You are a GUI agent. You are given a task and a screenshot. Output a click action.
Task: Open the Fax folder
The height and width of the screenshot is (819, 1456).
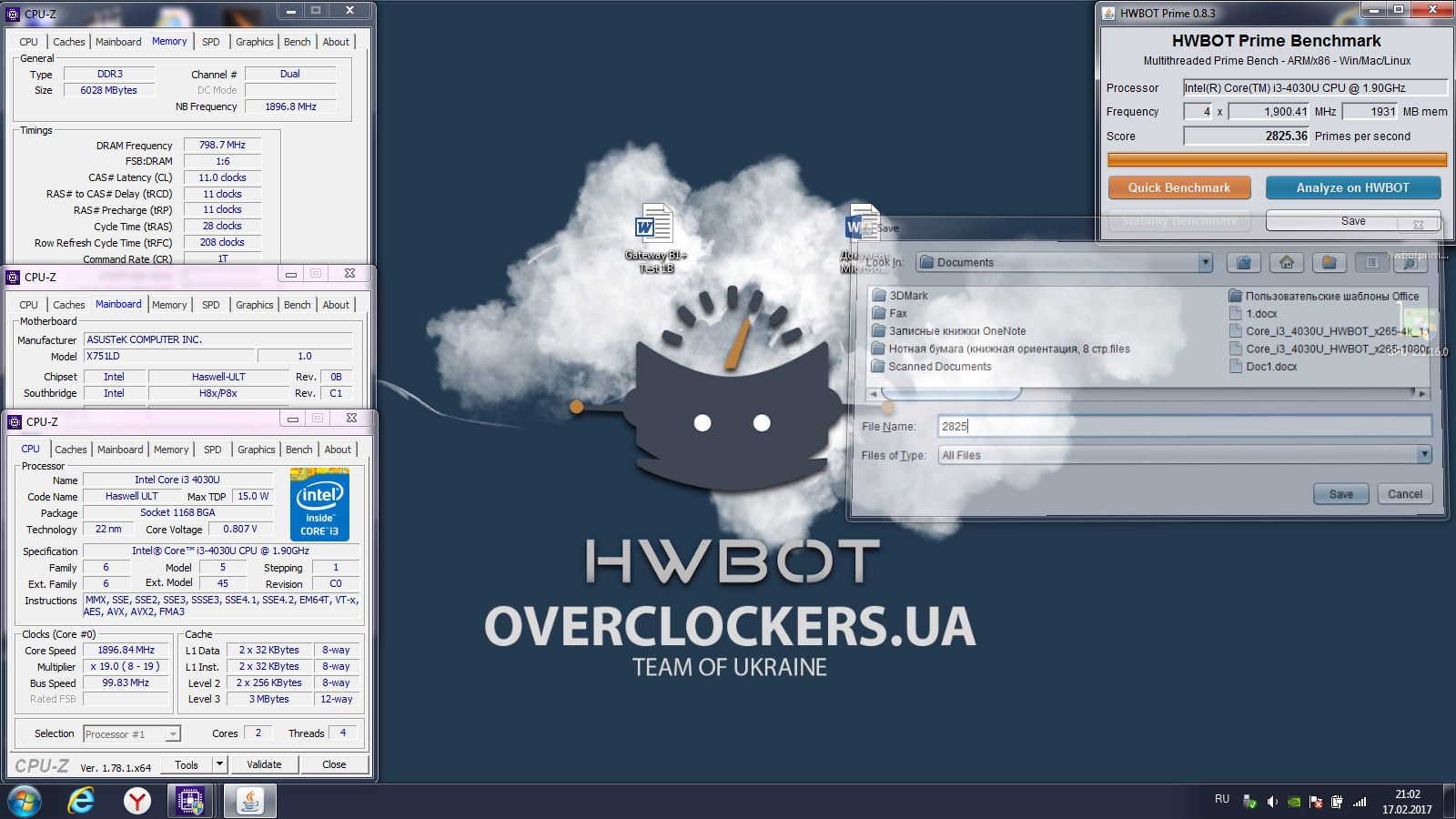click(889, 313)
